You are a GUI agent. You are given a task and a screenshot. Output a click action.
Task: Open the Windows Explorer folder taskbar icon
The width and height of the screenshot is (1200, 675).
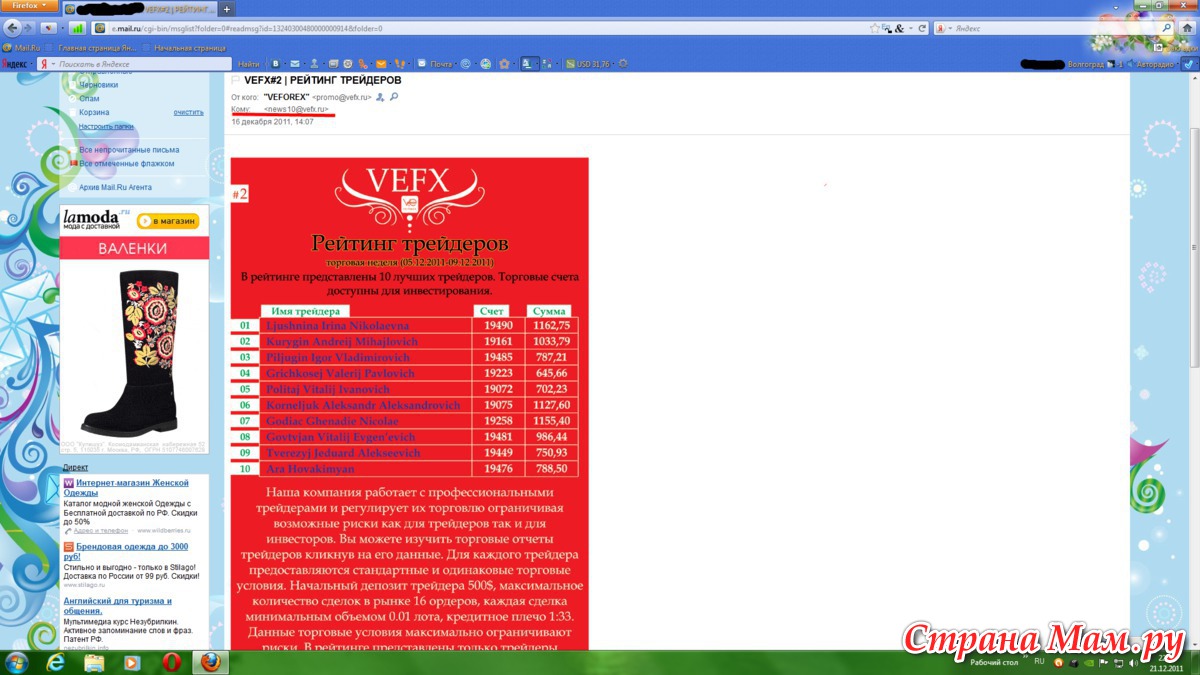pos(94,662)
